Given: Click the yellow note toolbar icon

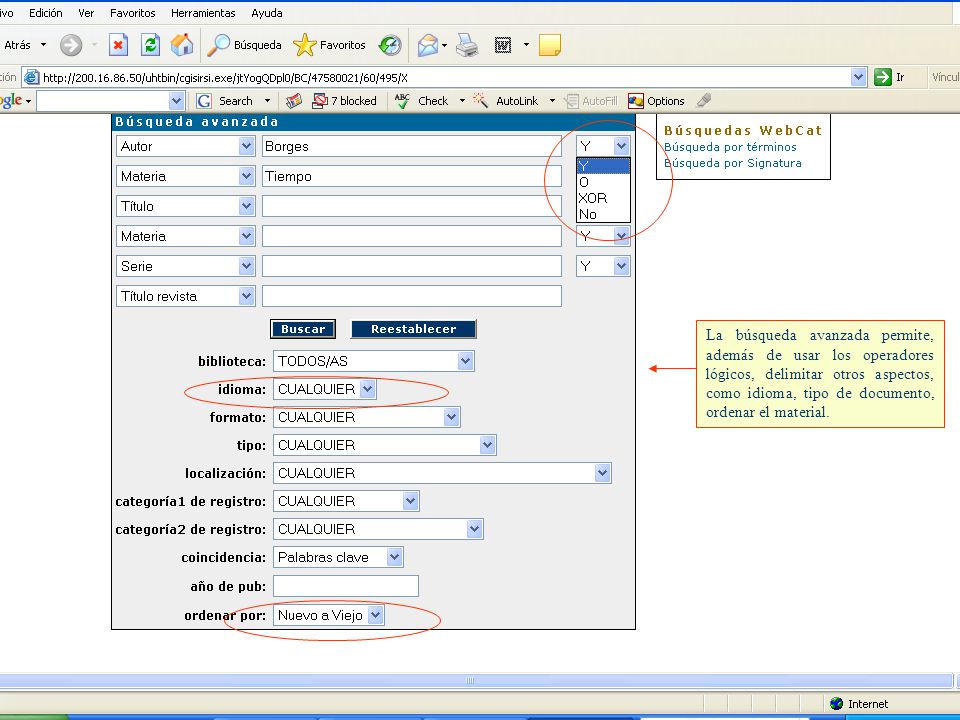Looking at the screenshot, I should click(549, 45).
